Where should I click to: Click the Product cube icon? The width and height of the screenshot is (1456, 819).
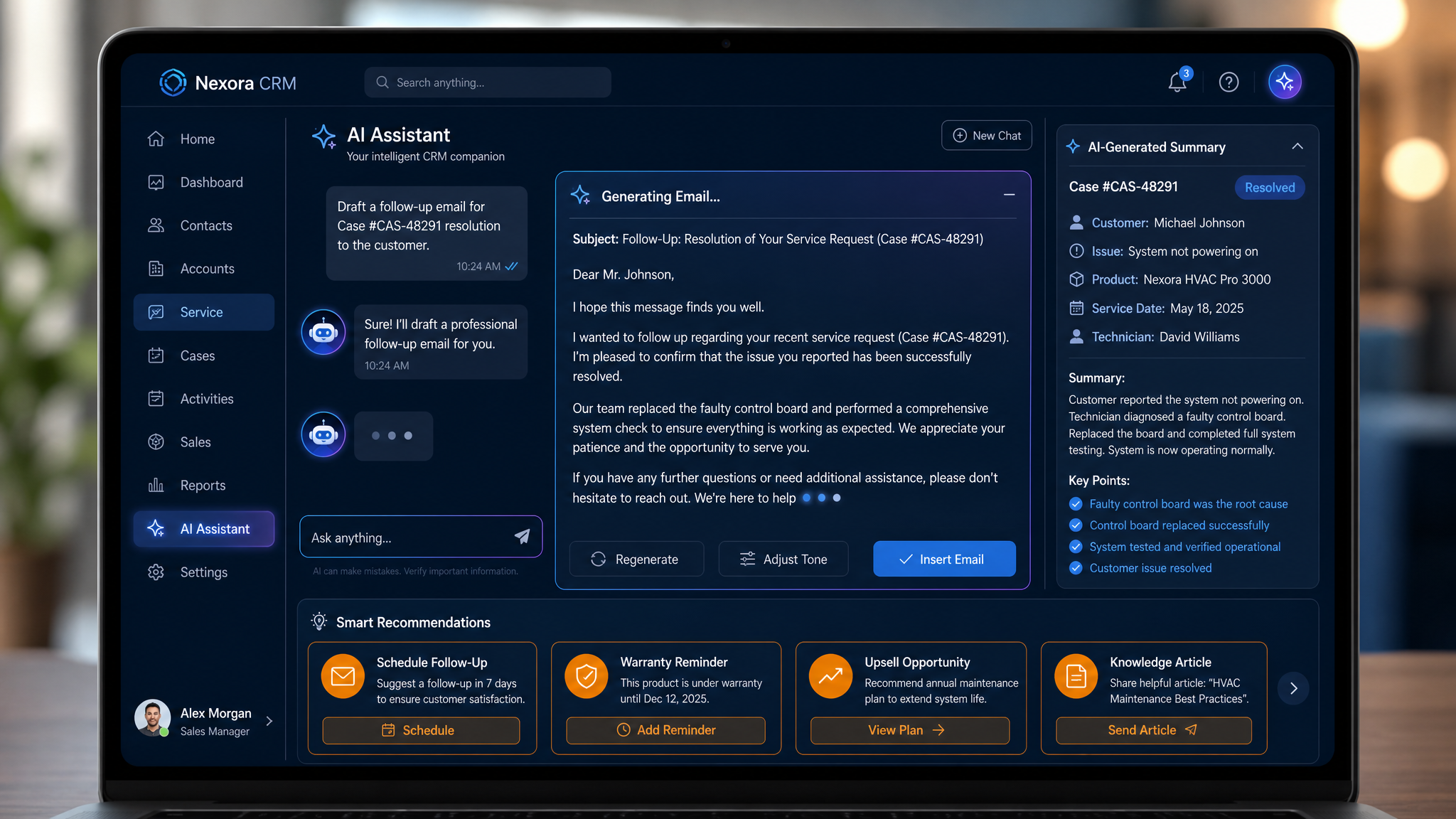1076,279
